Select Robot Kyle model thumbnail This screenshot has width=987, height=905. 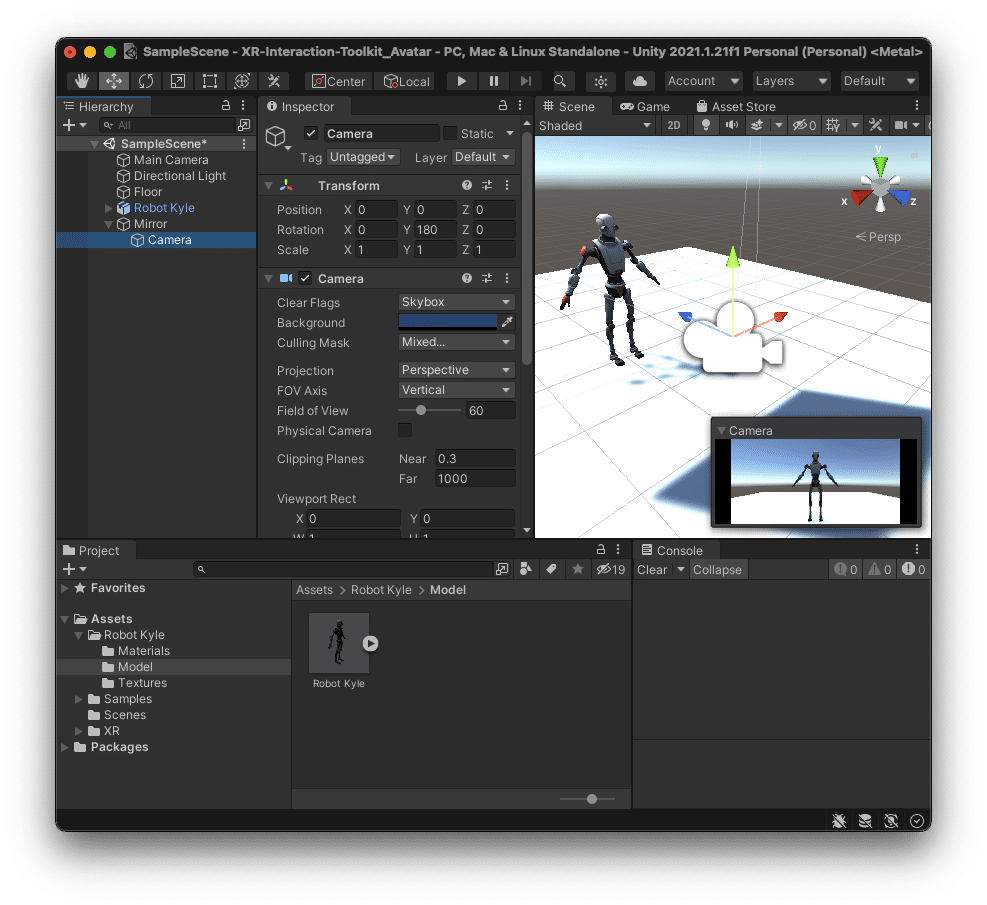click(339, 643)
